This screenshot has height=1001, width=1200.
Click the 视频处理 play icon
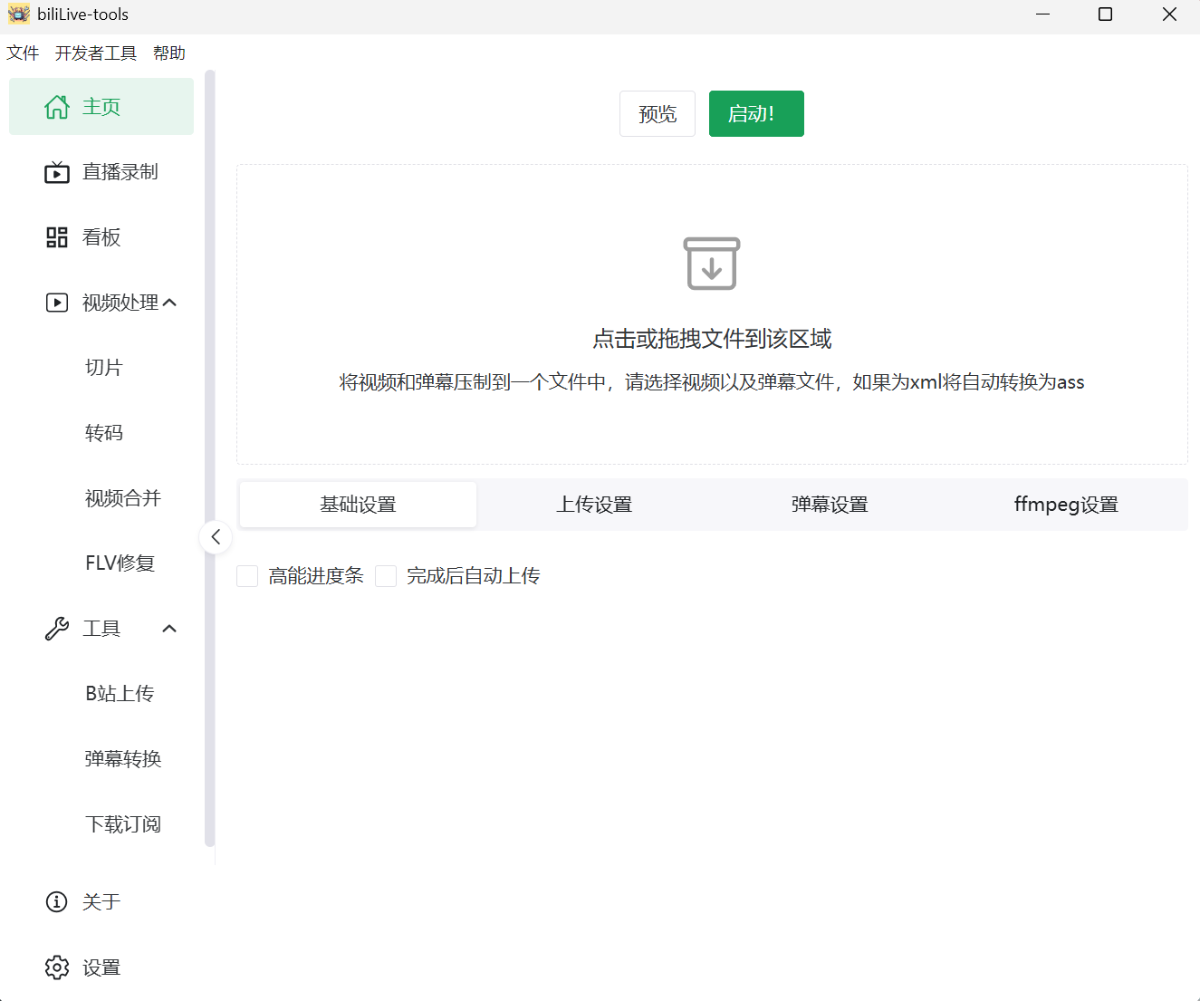click(x=57, y=302)
